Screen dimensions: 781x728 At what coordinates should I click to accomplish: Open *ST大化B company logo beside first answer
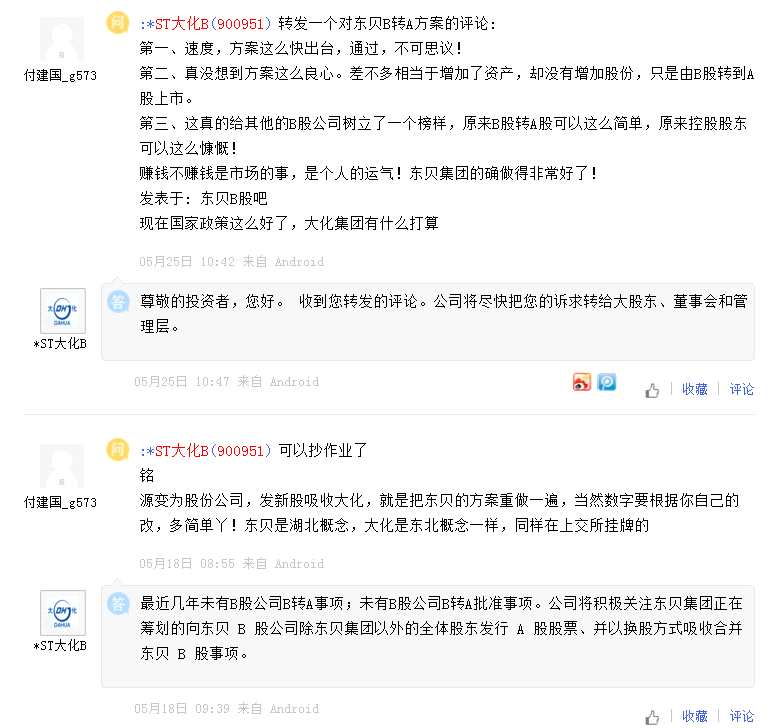click(x=62, y=311)
